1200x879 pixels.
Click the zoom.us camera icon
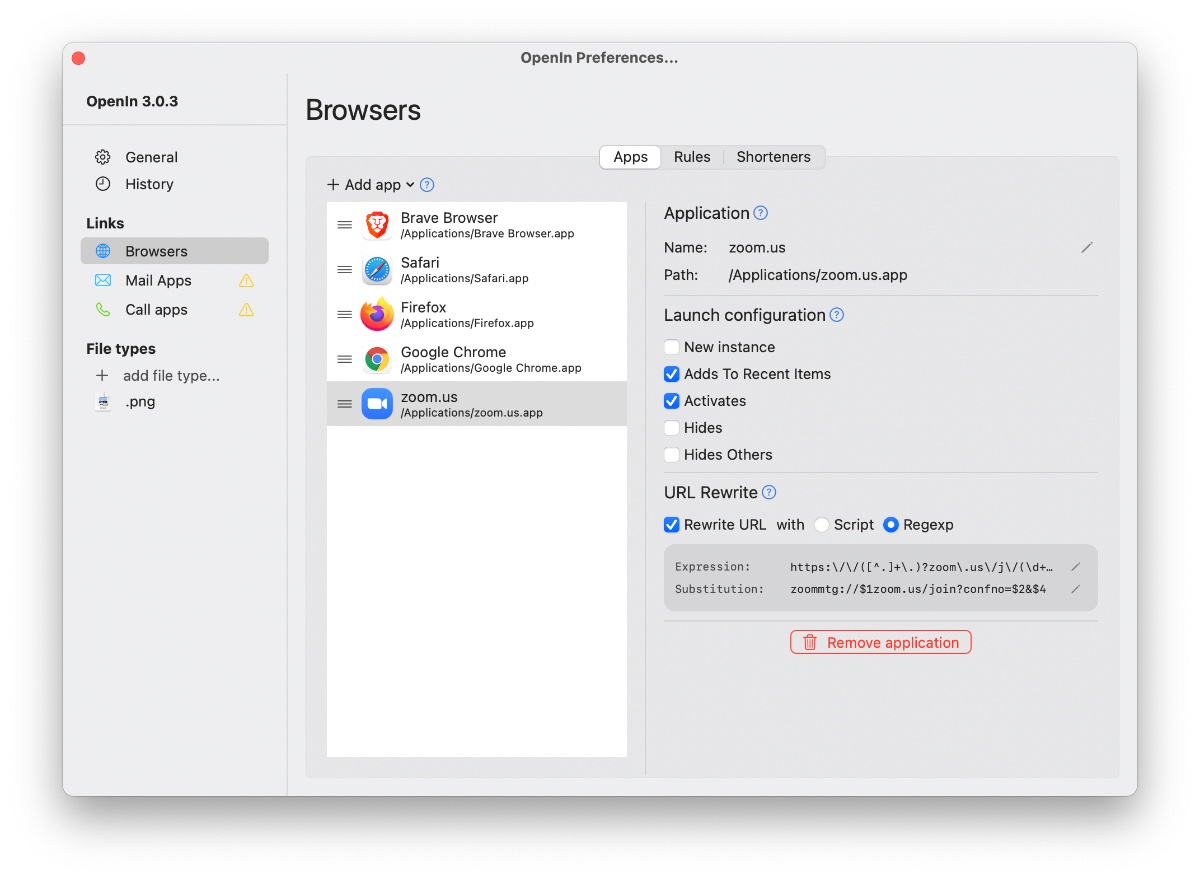377,404
